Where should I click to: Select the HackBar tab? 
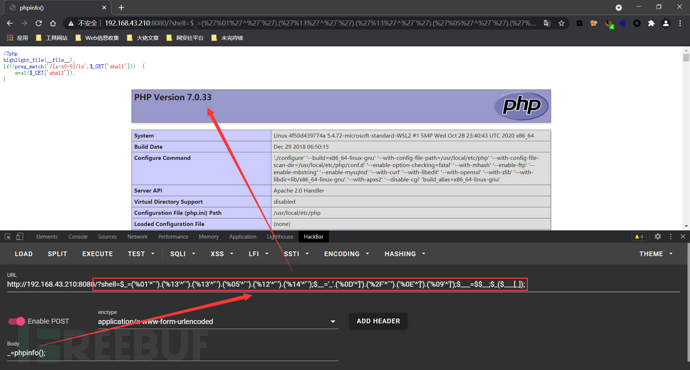(x=313, y=237)
